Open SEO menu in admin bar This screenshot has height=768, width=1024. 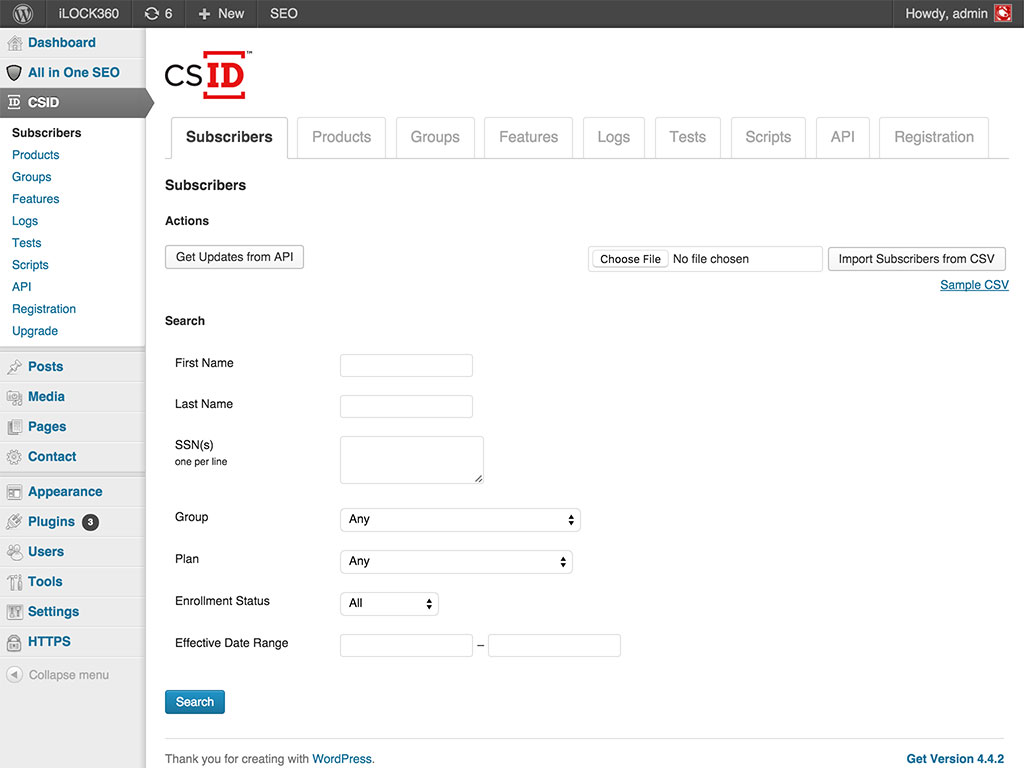[x=283, y=14]
